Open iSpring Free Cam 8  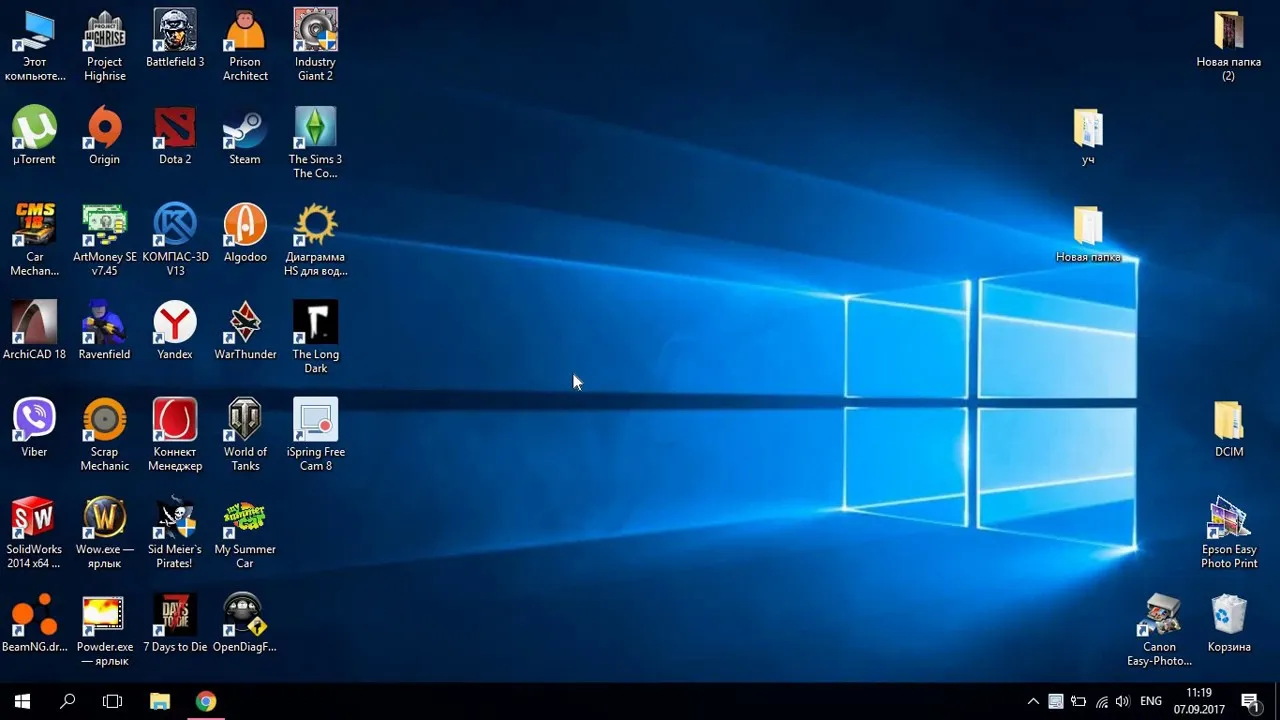(315, 436)
